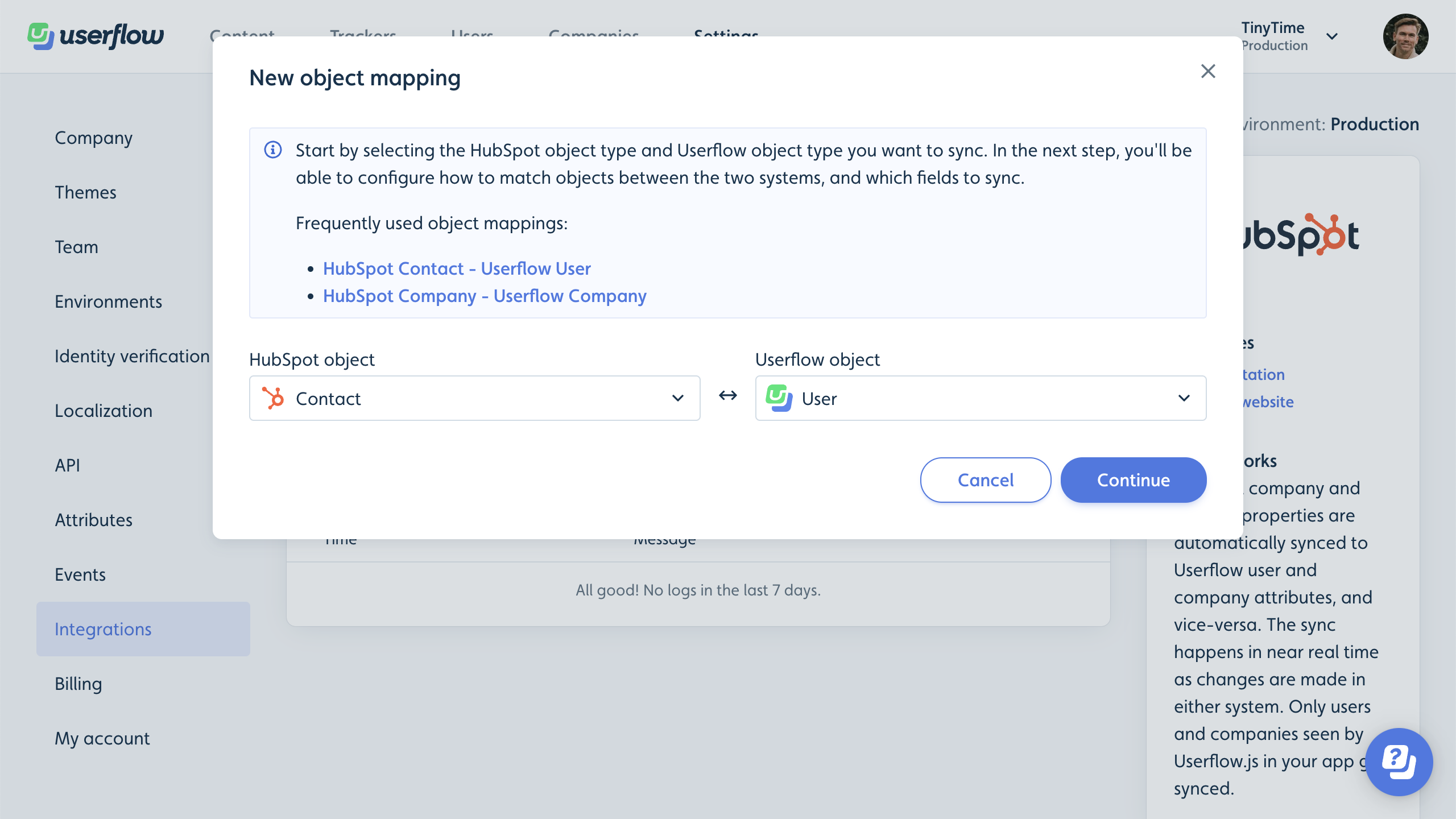
Task: Click the user profile avatar
Action: click(1405, 36)
